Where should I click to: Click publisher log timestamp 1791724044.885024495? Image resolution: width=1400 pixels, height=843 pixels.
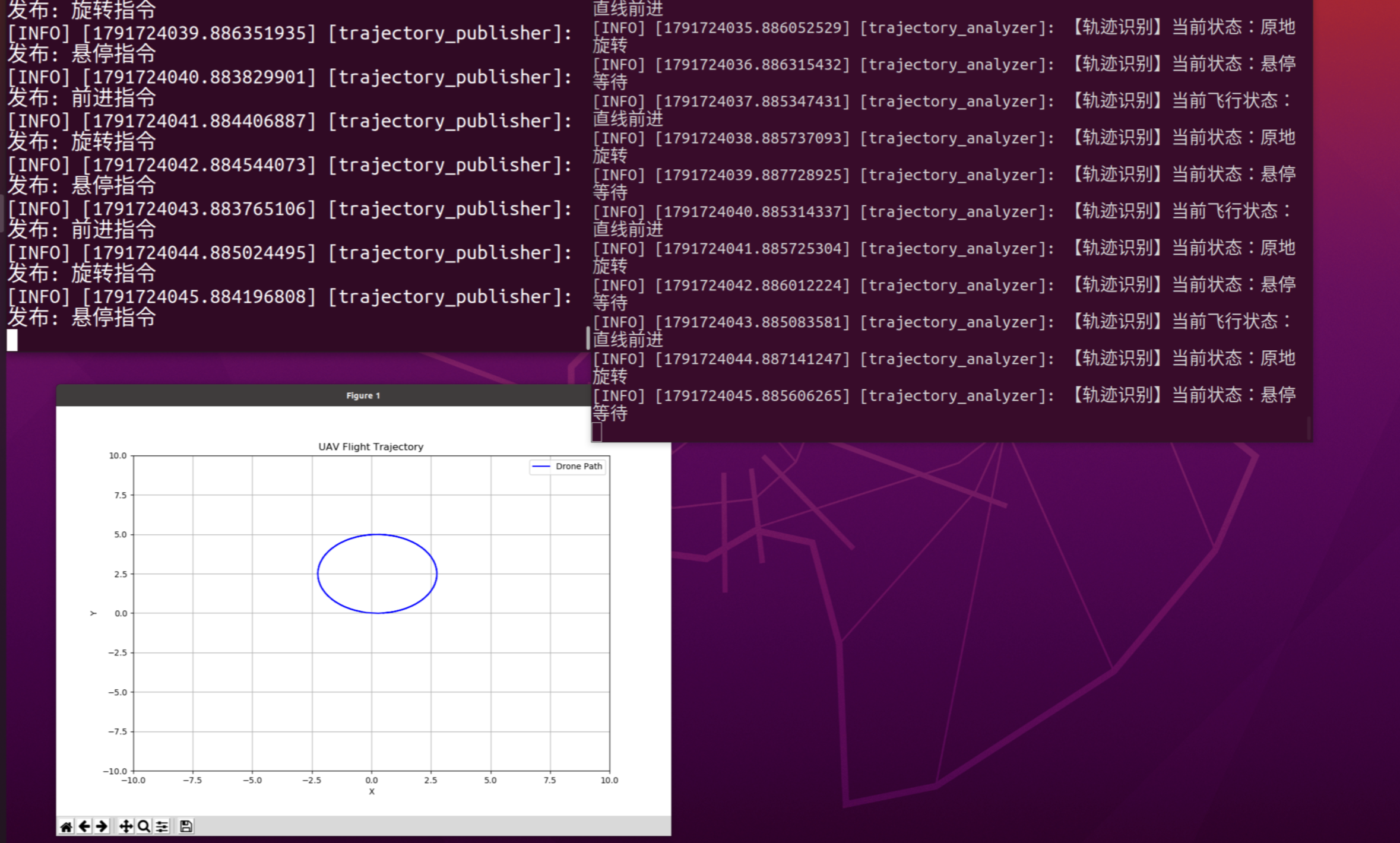point(199,253)
